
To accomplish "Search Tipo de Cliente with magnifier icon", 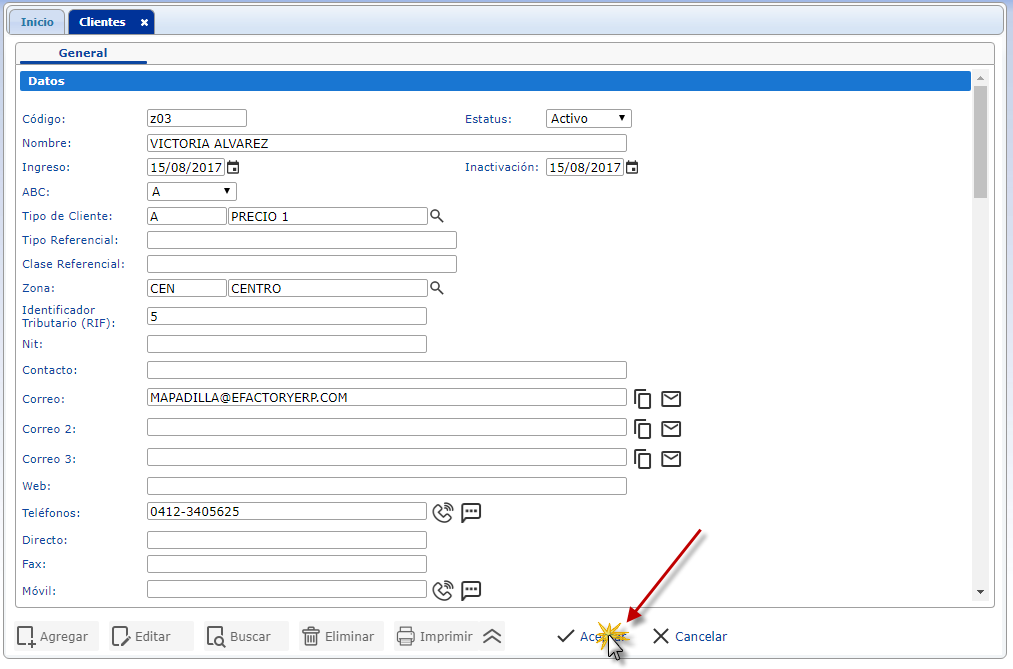I will click(437, 216).
